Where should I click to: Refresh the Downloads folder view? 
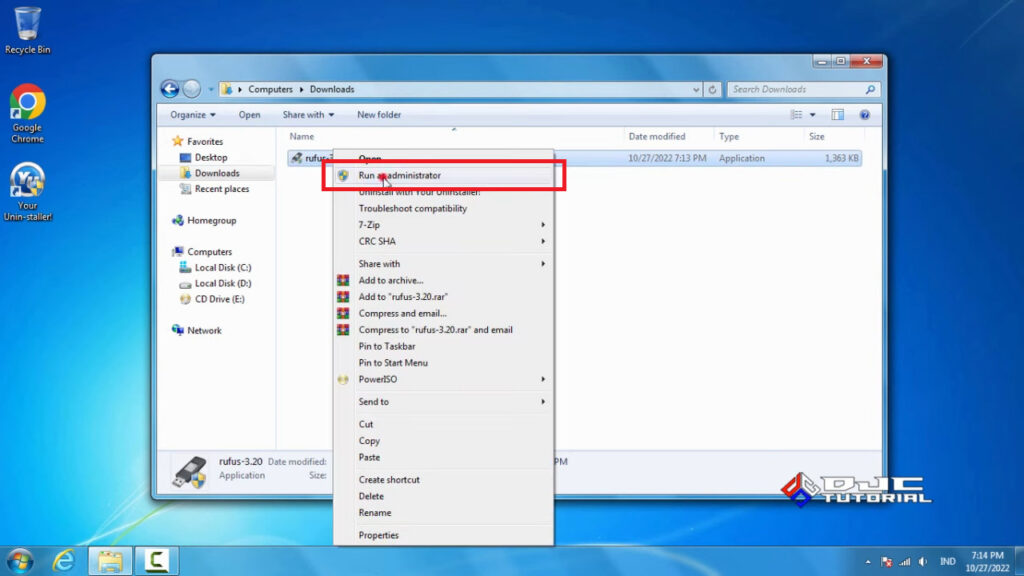point(712,89)
